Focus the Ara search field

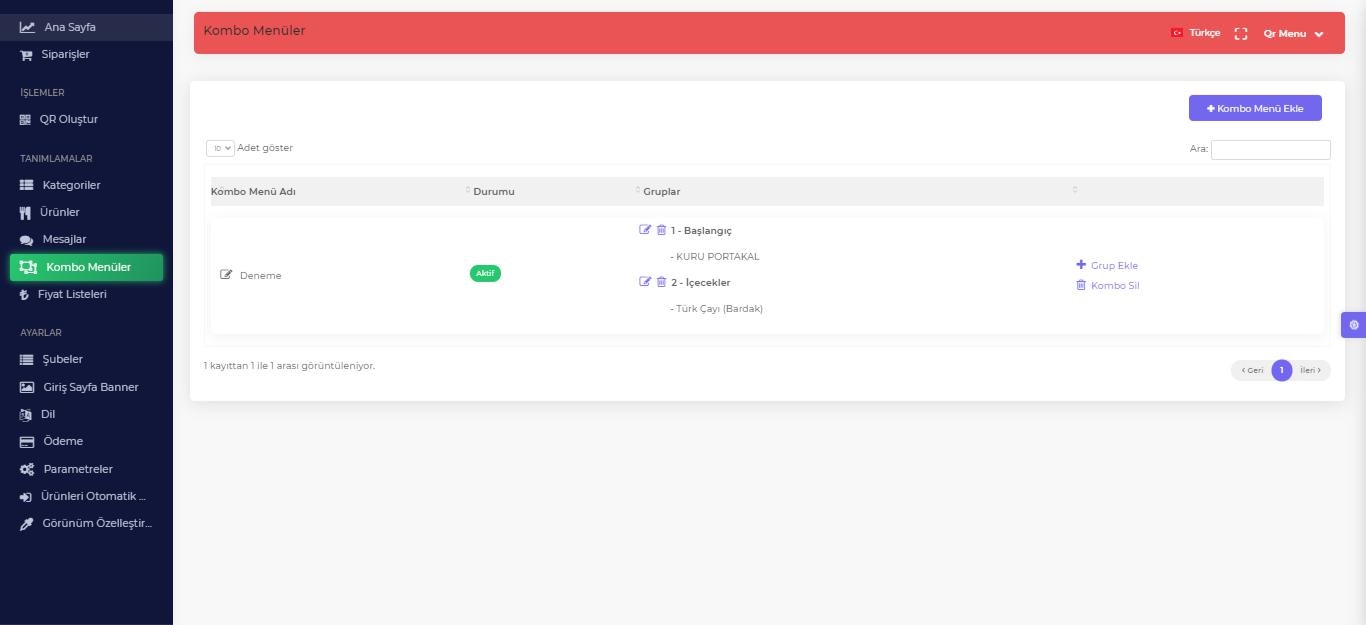click(x=1270, y=149)
